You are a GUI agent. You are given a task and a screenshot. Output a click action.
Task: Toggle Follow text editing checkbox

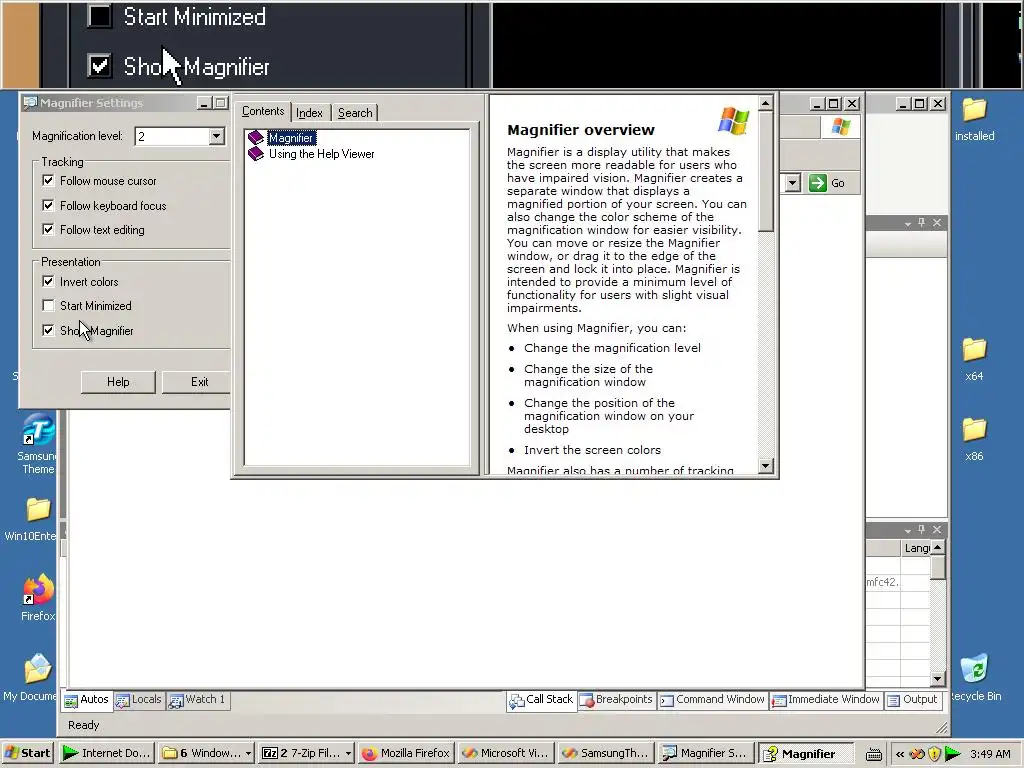click(x=48, y=229)
